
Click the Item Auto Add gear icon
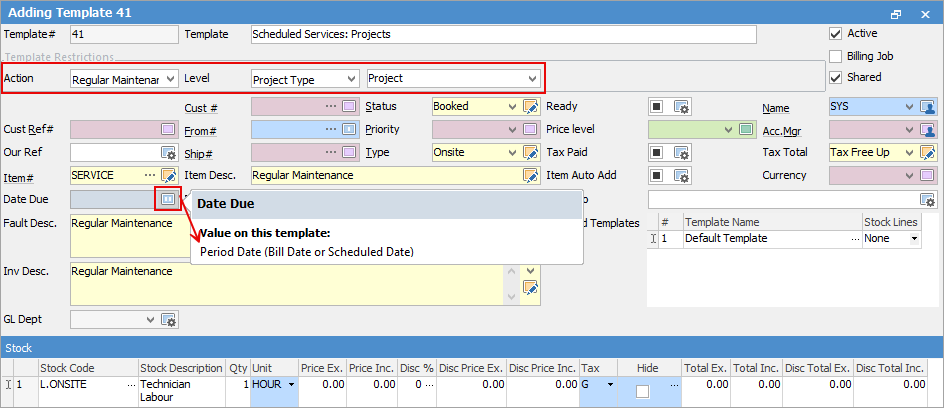682,176
